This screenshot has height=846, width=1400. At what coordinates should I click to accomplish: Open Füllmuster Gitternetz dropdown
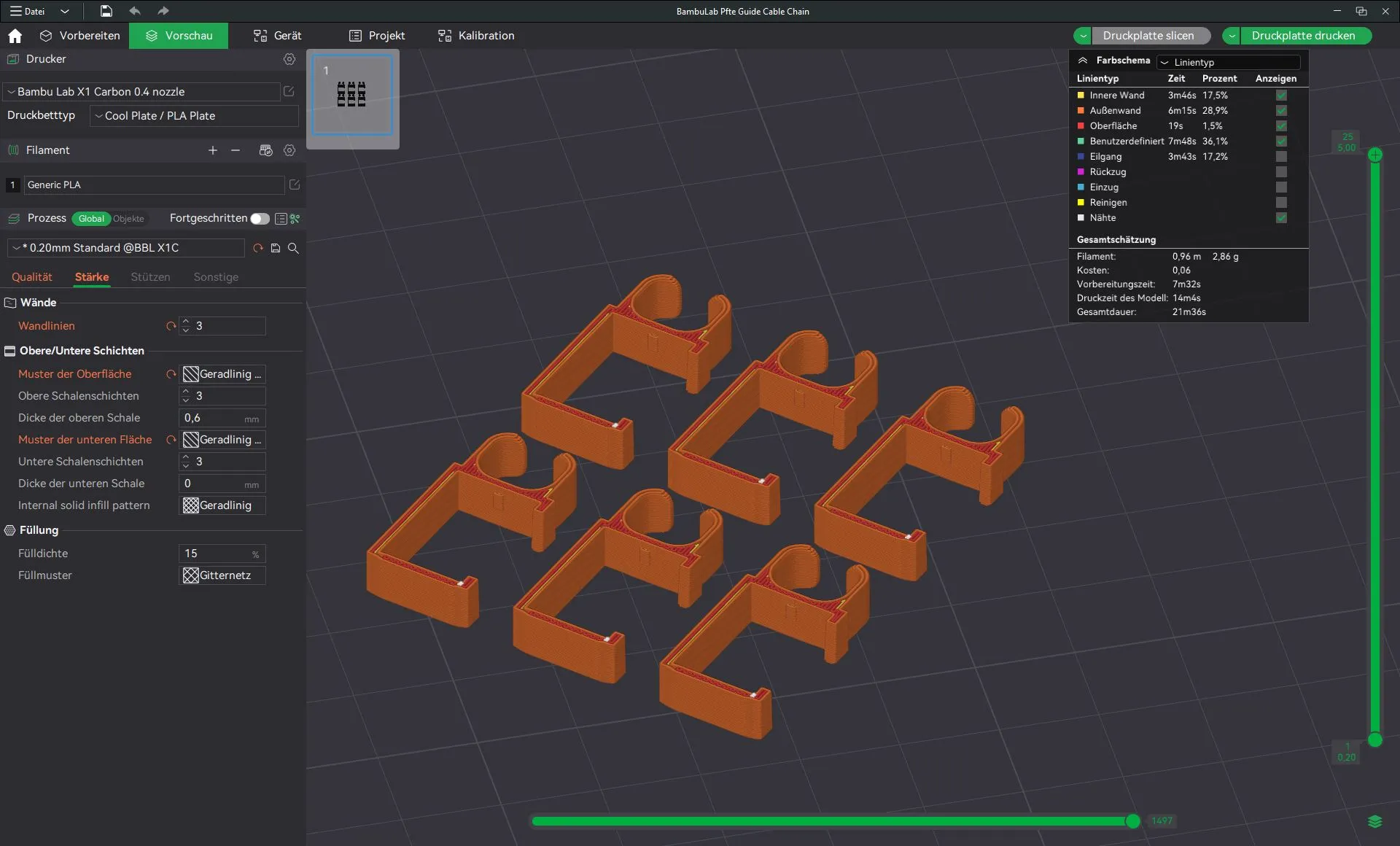click(x=222, y=575)
